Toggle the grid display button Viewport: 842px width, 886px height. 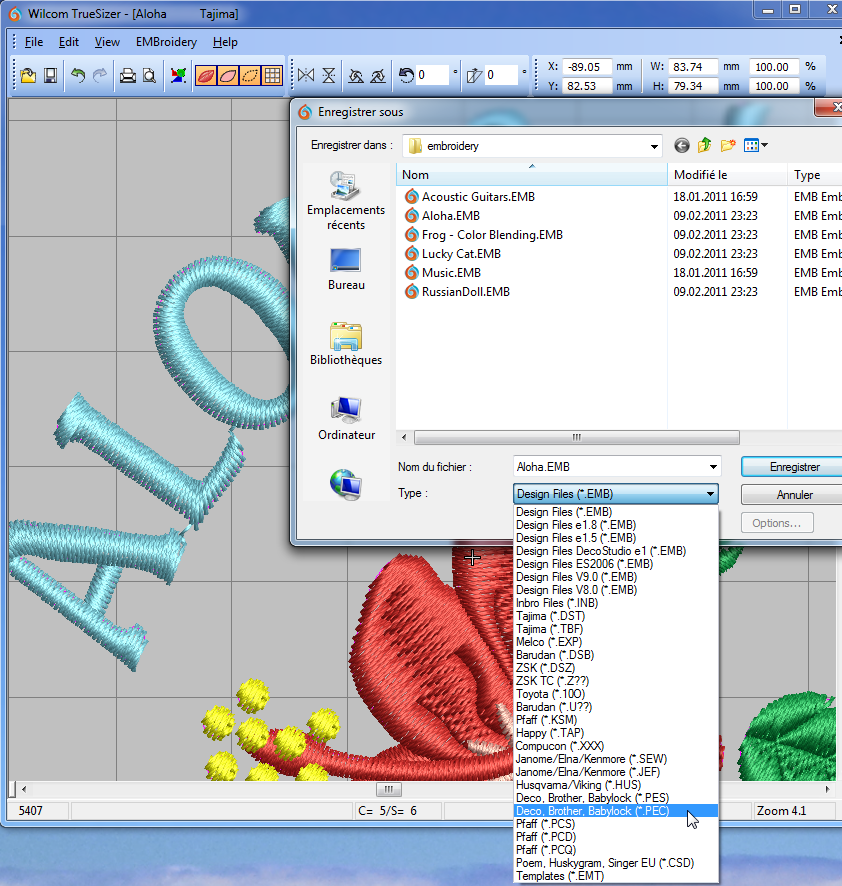click(271, 75)
